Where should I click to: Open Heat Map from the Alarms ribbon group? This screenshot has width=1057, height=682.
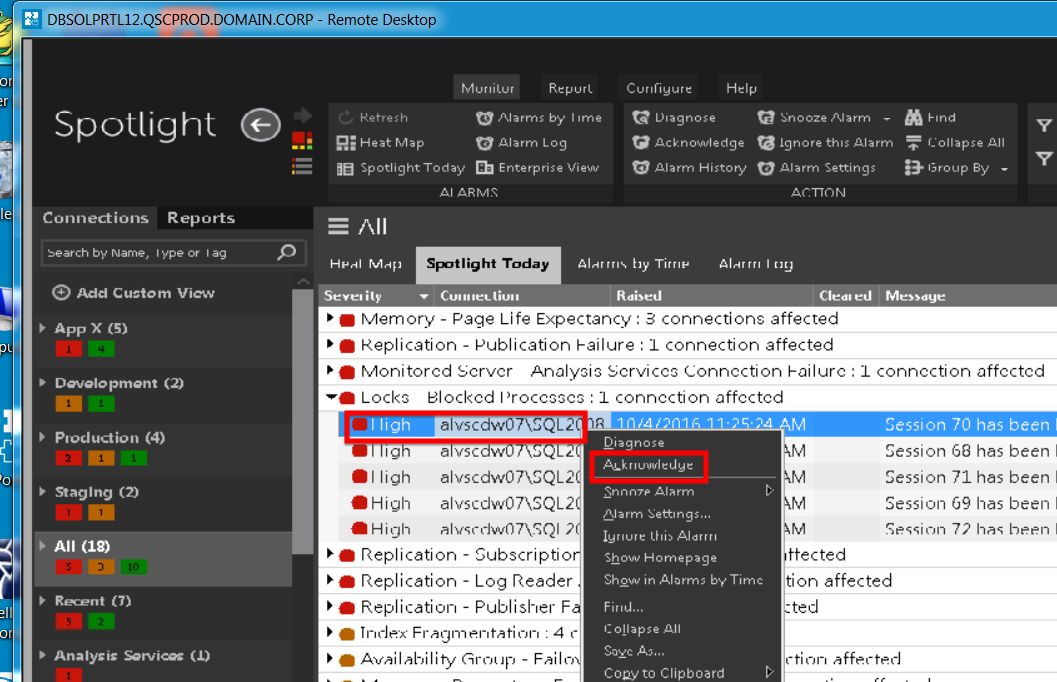click(380, 143)
